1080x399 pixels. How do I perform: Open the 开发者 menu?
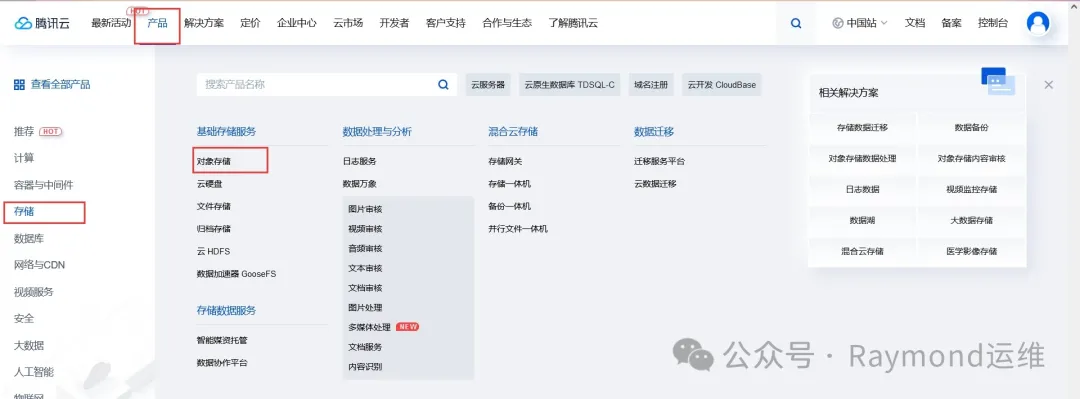pyautogui.click(x=394, y=23)
